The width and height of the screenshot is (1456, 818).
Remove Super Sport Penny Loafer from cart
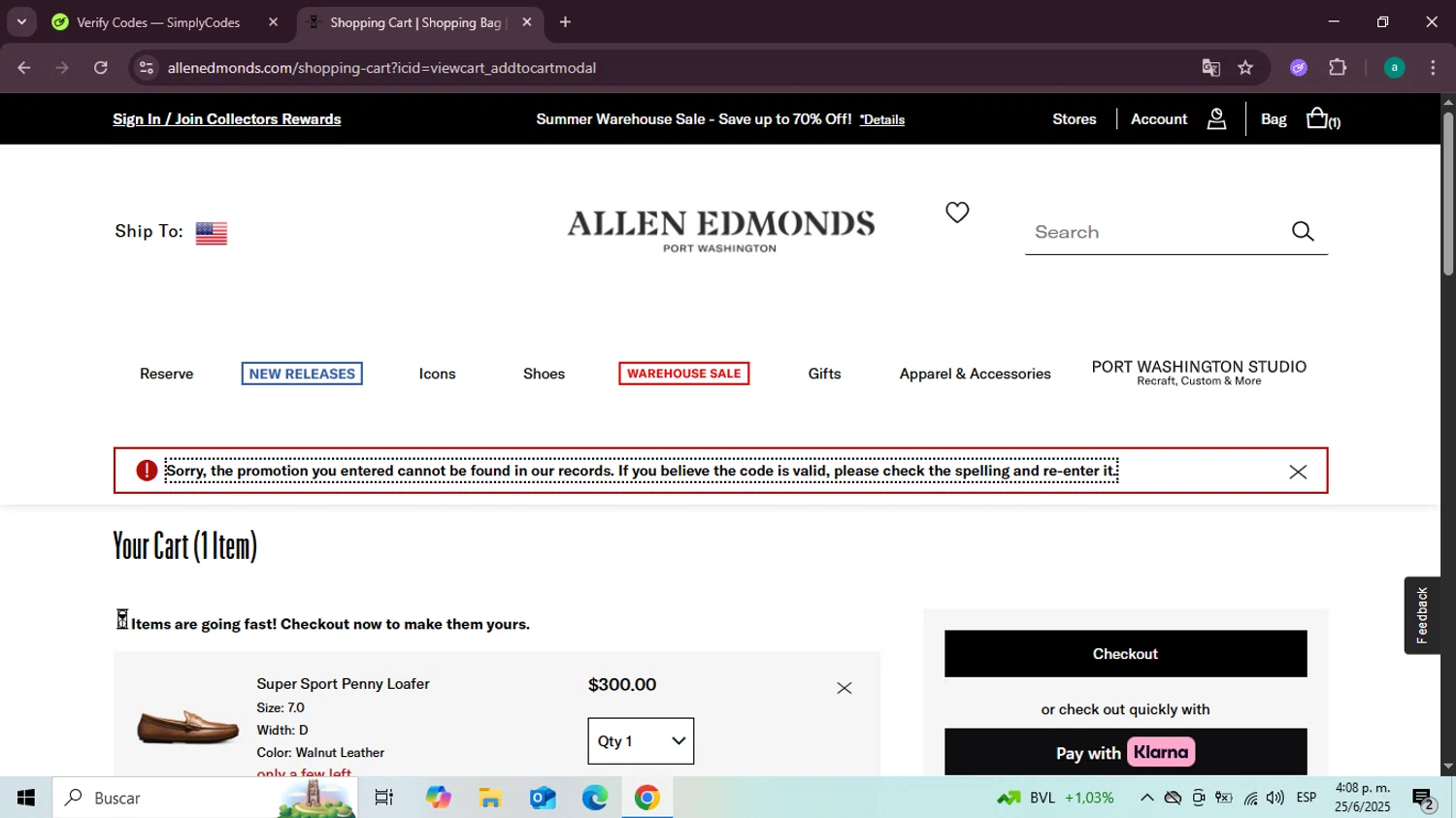pos(844,688)
